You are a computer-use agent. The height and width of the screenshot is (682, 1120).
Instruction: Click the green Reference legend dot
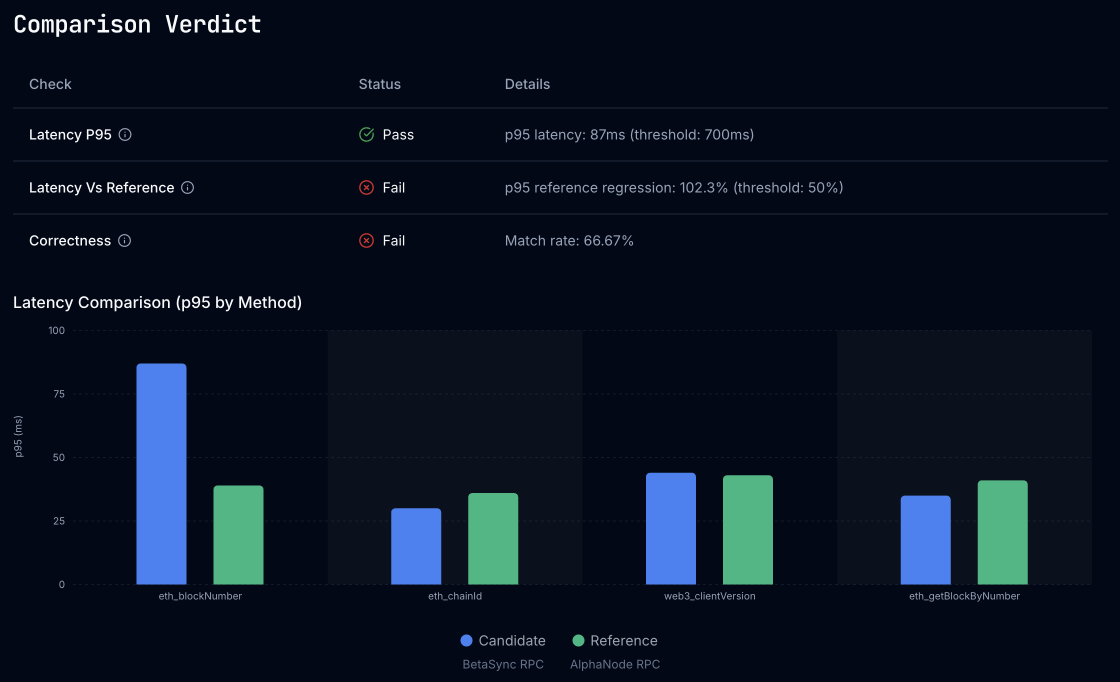(579, 641)
